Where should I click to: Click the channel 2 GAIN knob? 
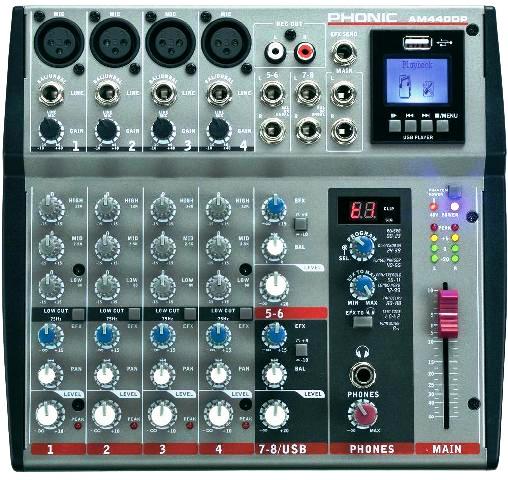click(107, 130)
